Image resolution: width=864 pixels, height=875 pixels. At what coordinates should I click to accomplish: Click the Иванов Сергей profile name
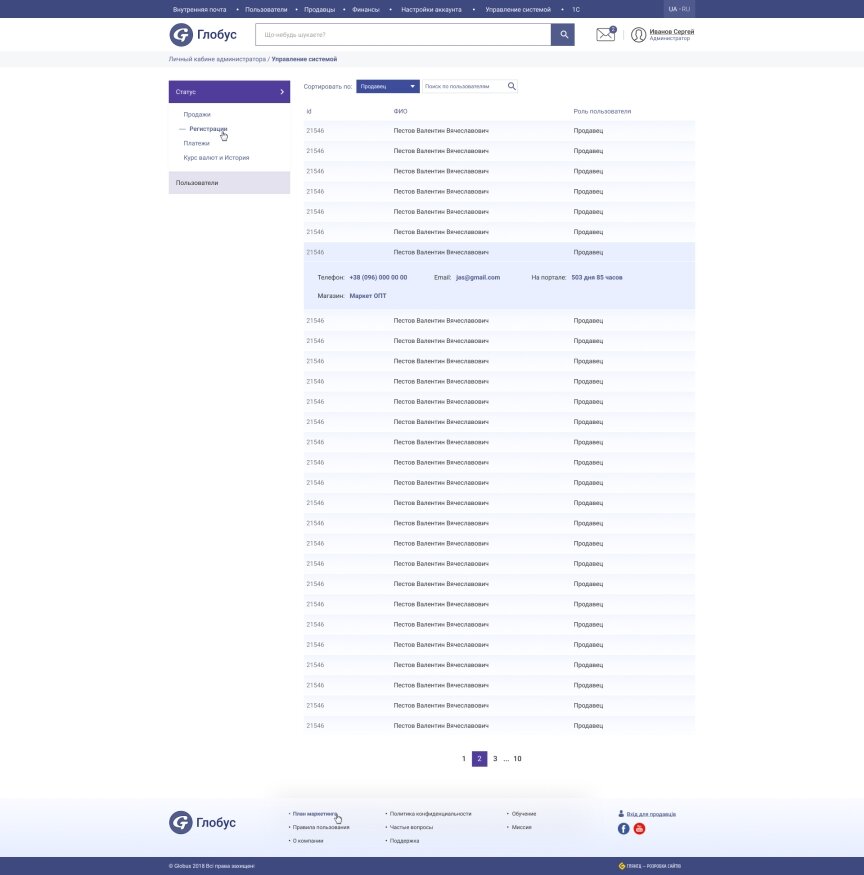(671, 31)
